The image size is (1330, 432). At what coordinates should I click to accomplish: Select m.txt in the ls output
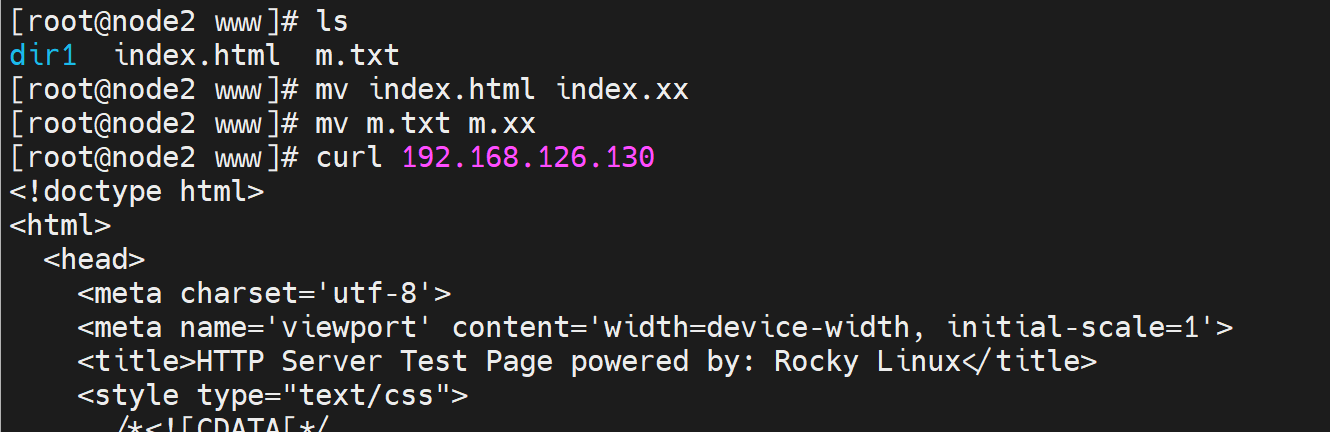356,54
